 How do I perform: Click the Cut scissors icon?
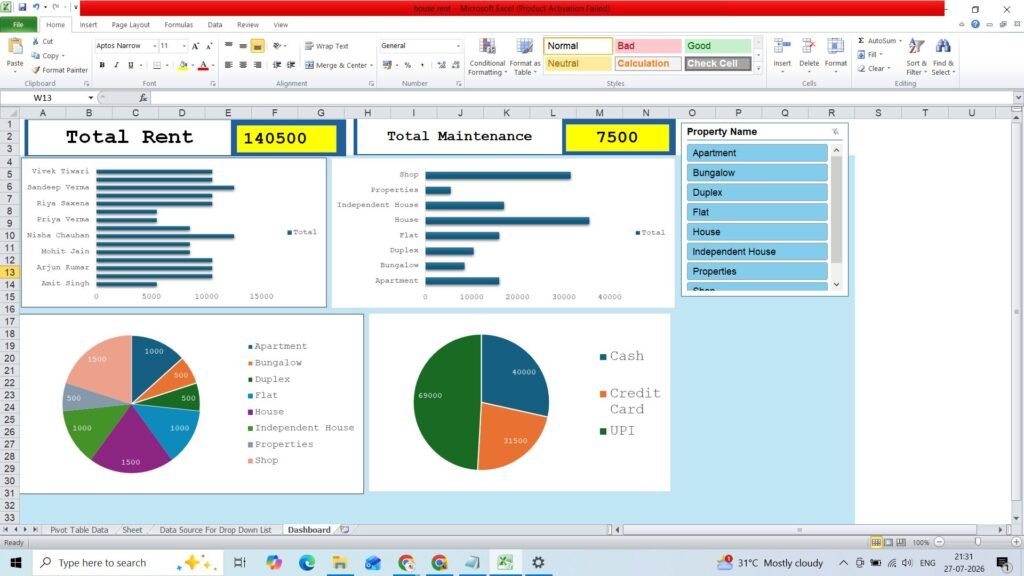coord(35,41)
